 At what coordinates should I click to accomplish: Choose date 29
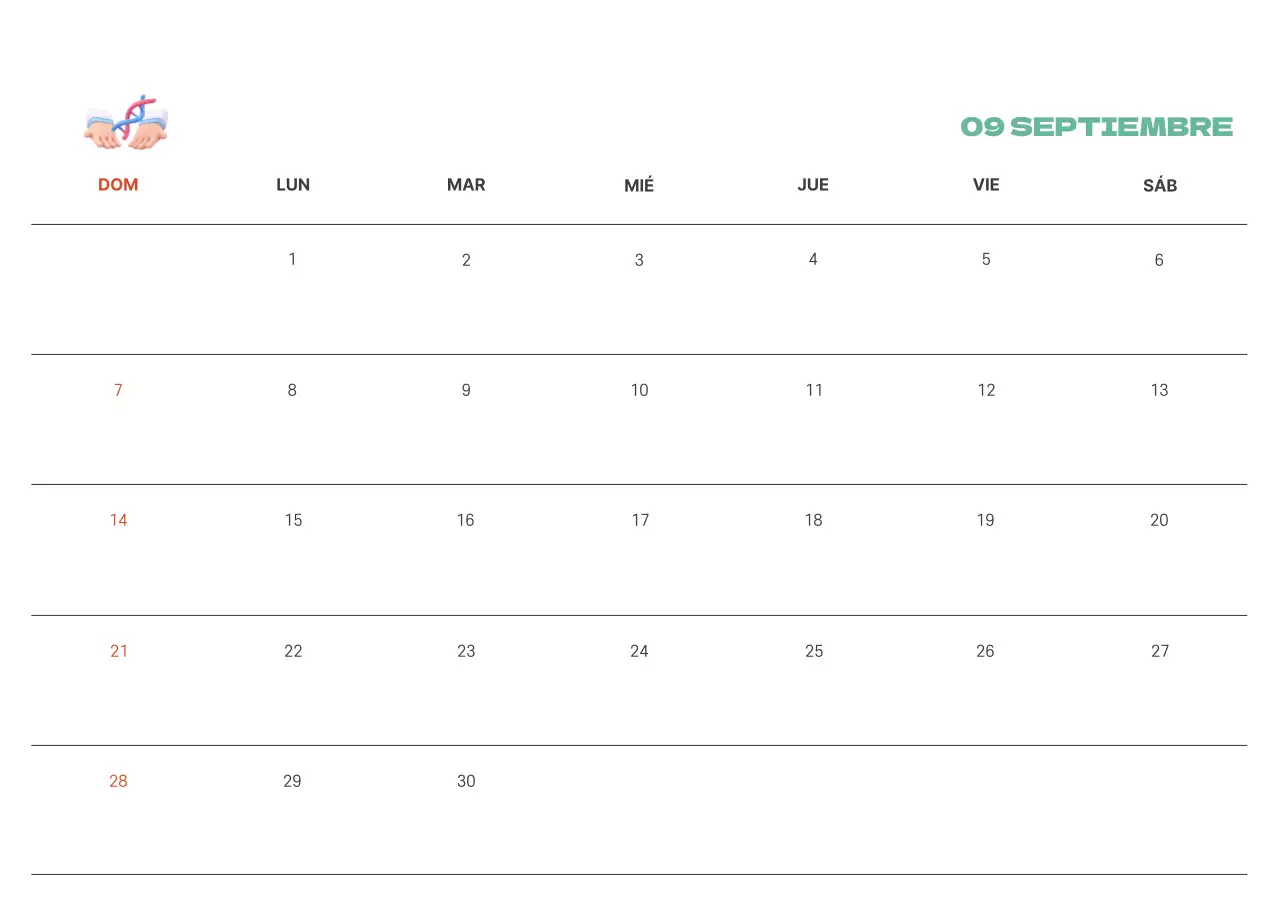point(292,781)
